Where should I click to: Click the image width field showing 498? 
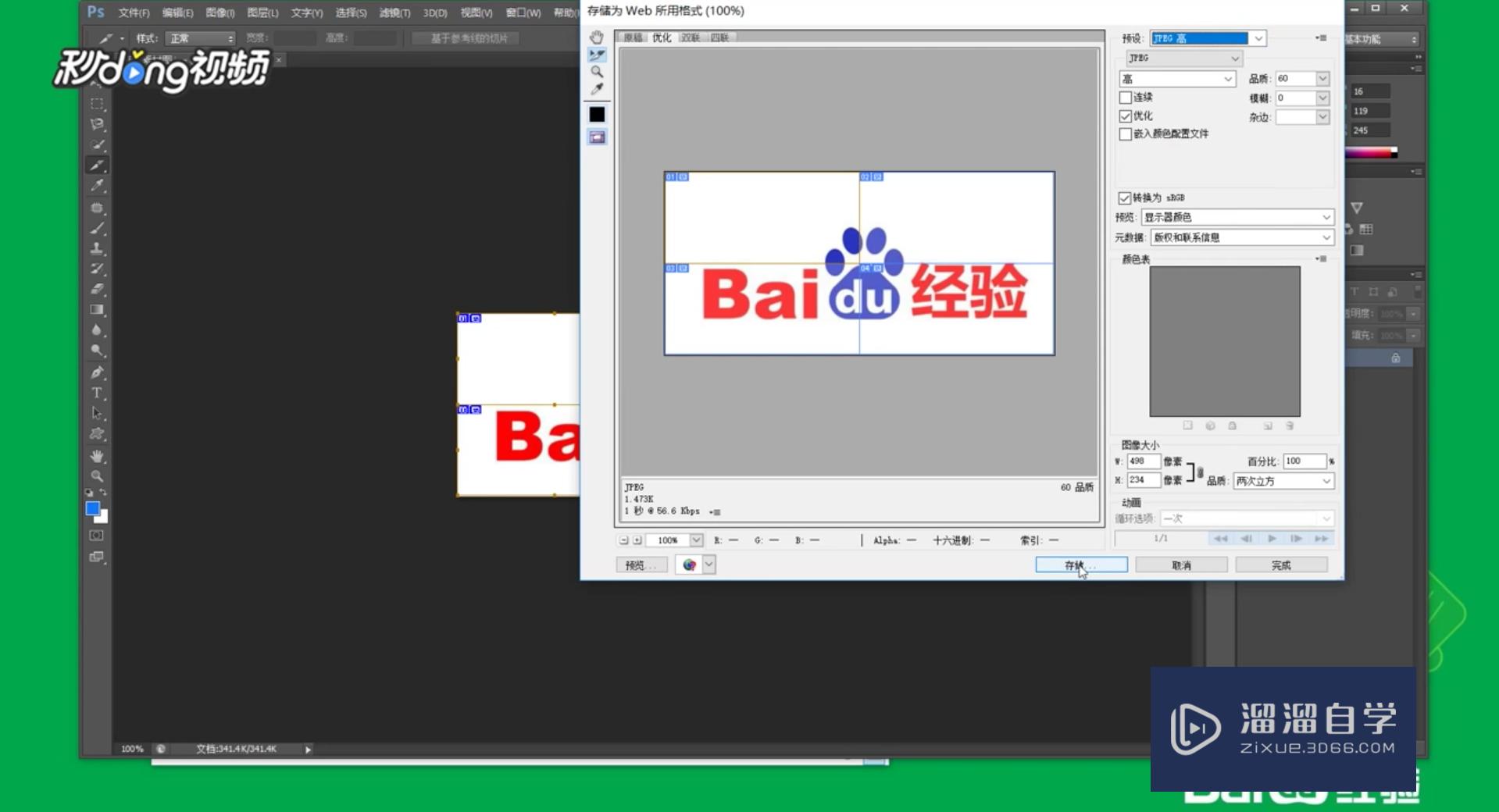coord(1143,461)
